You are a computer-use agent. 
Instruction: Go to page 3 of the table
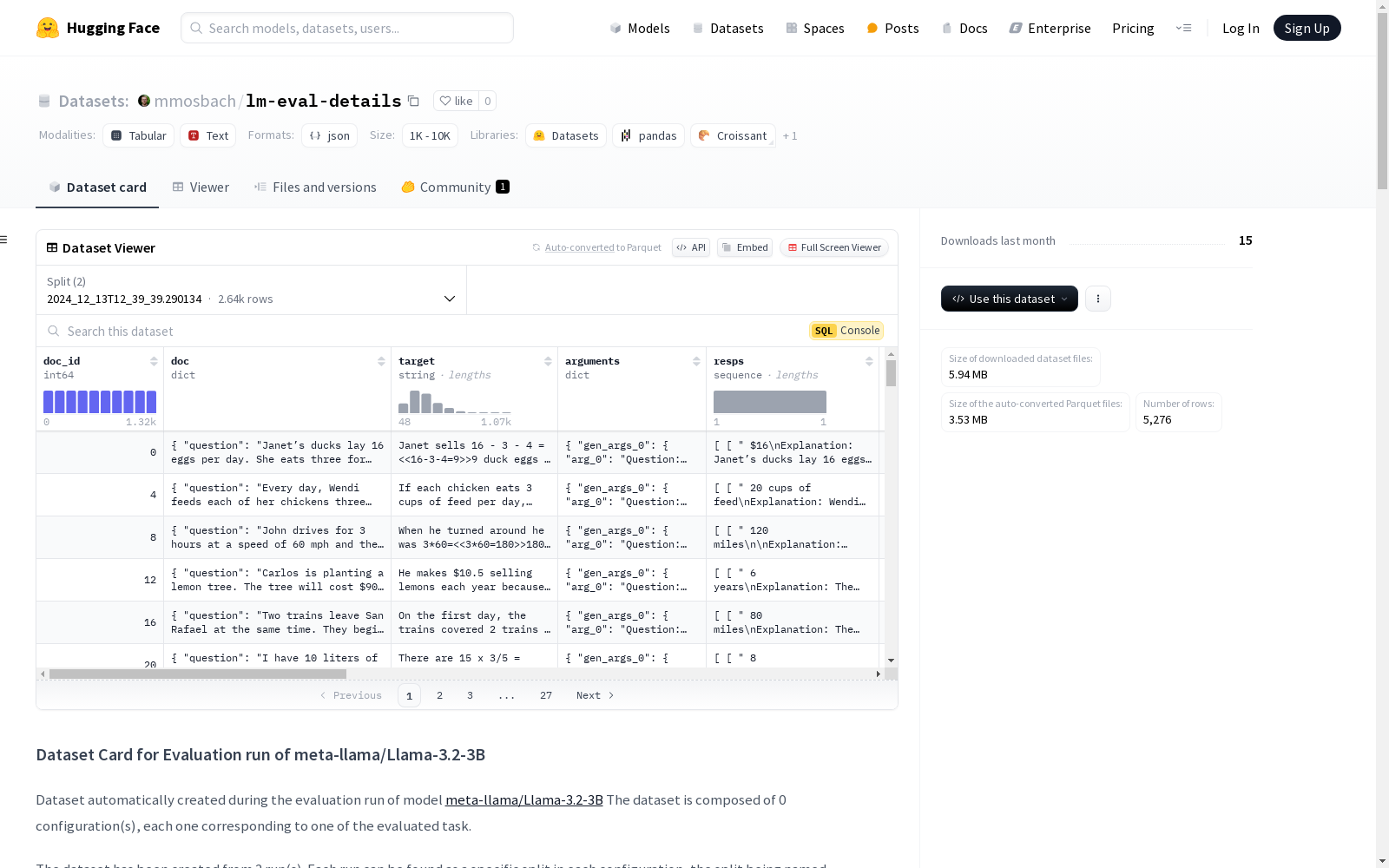point(471,695)
